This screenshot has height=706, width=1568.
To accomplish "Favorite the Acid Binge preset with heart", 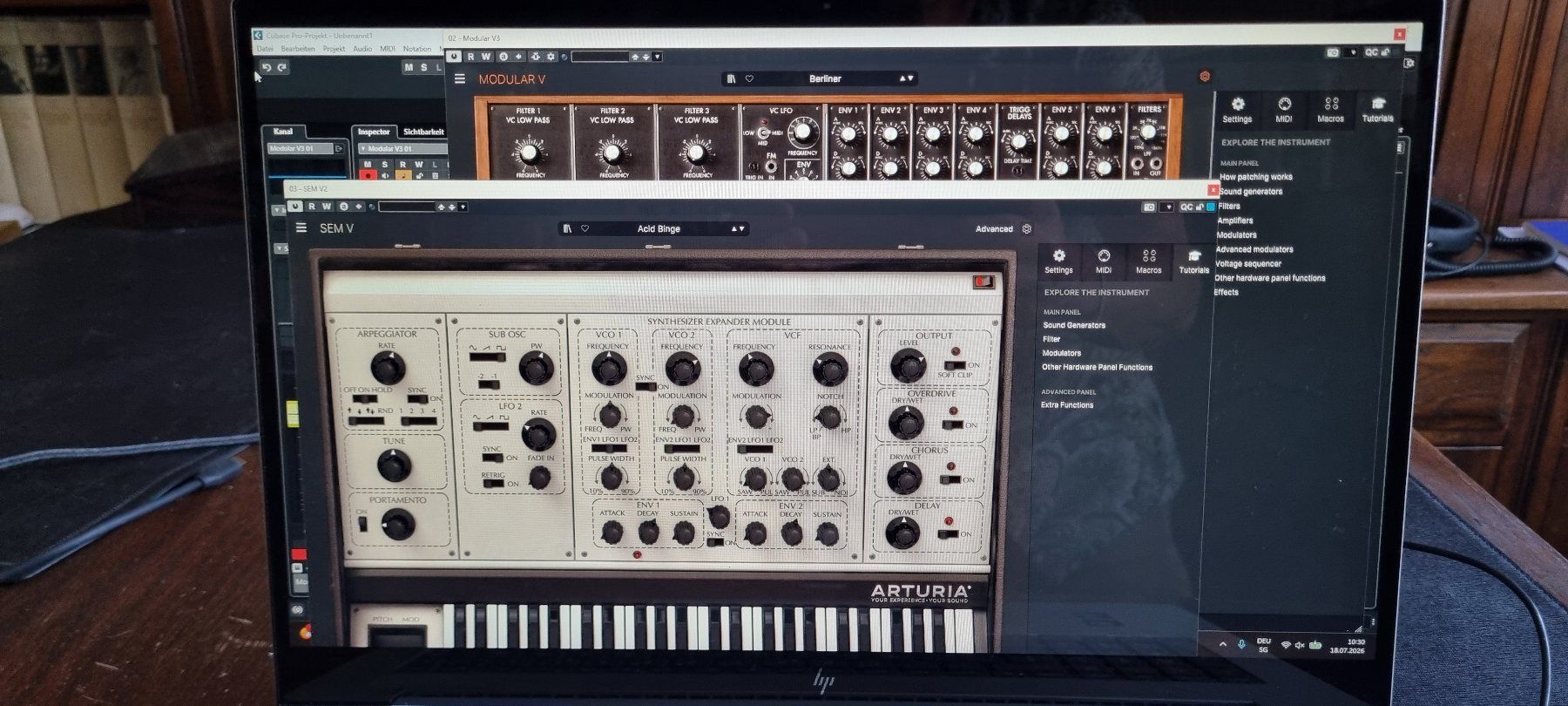I will click(x=585, y=228).
